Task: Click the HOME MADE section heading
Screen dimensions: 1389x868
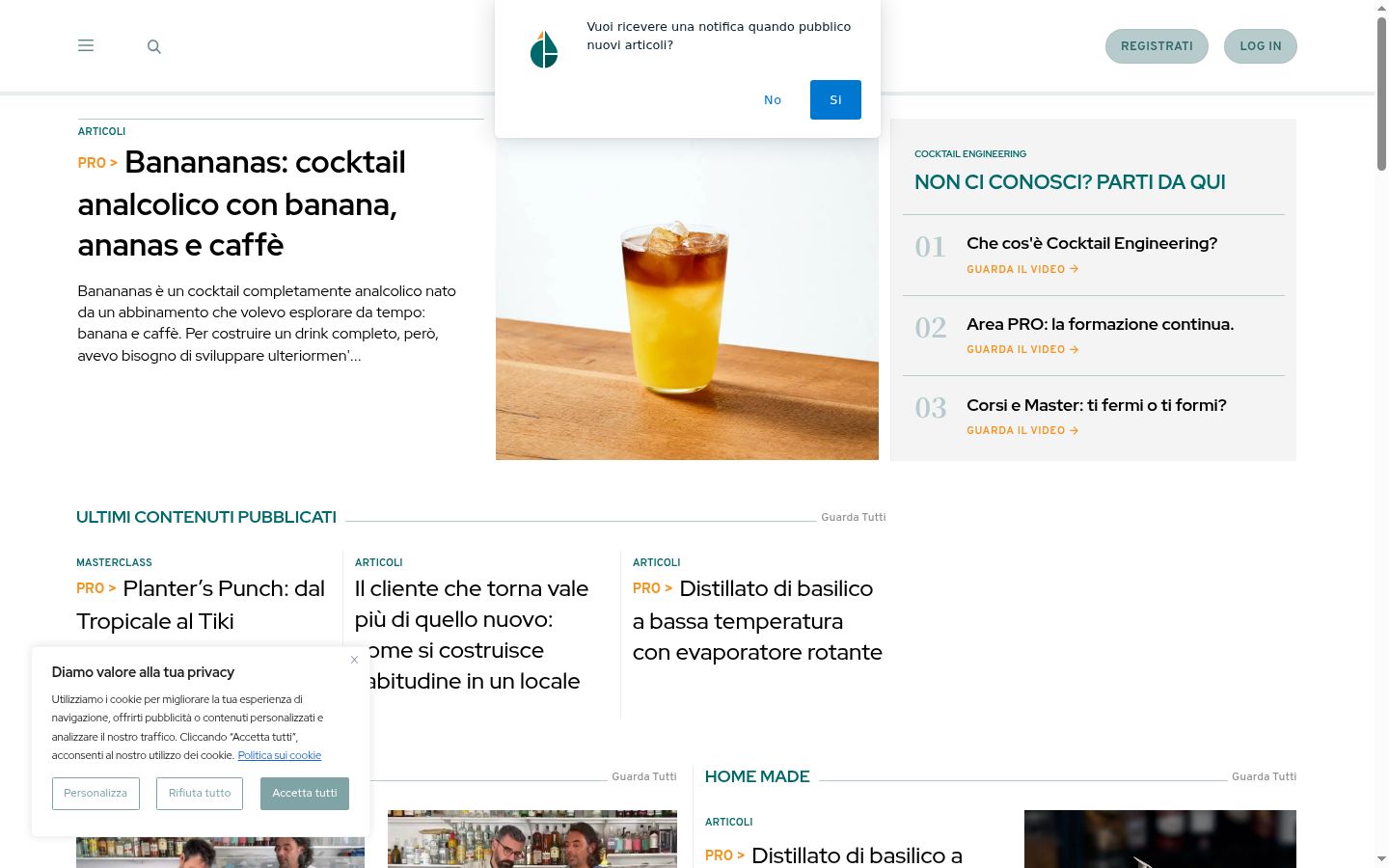Action: click(x=757, y=776)
